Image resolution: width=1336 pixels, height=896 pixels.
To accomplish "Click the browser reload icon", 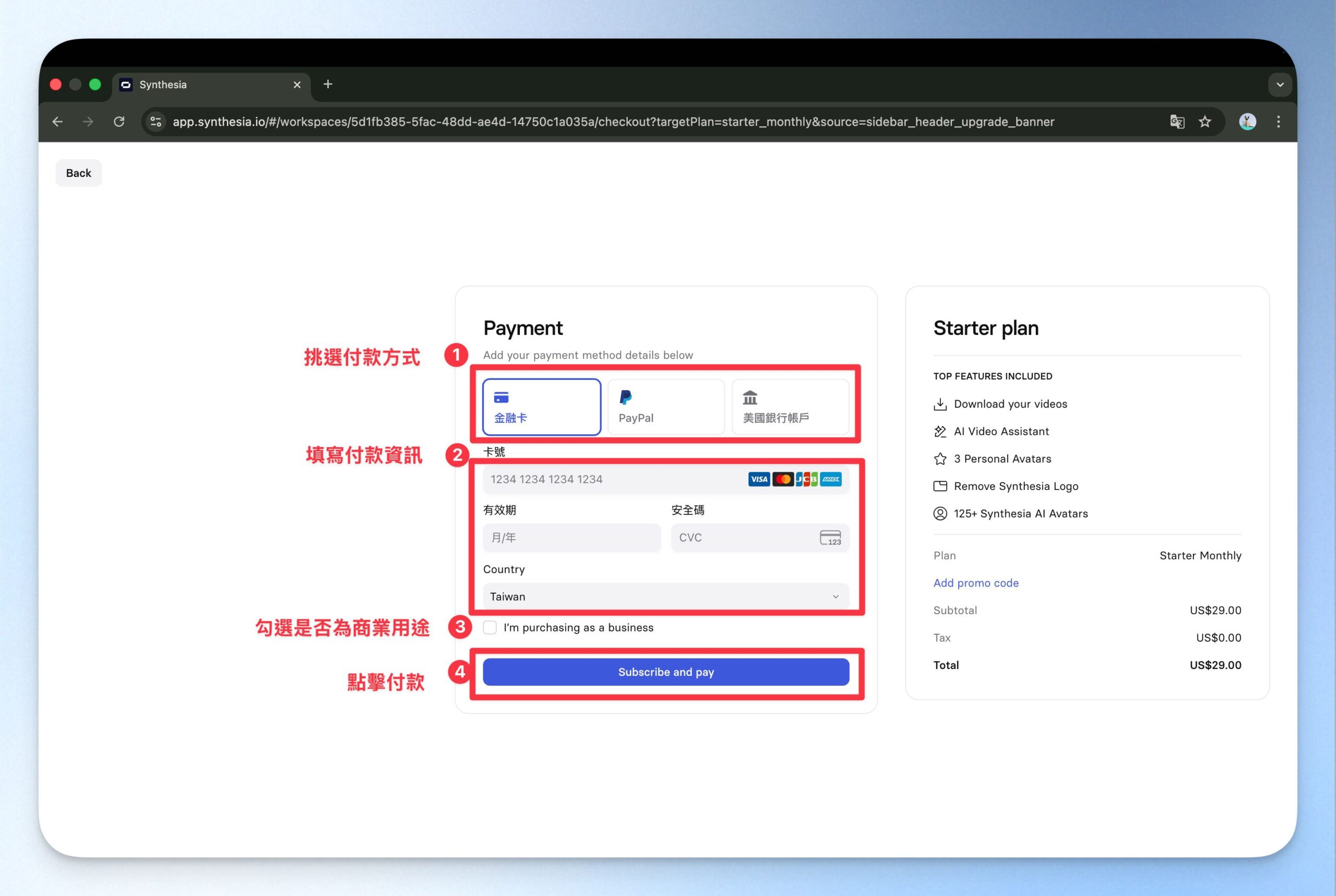I will pos(119,122).
